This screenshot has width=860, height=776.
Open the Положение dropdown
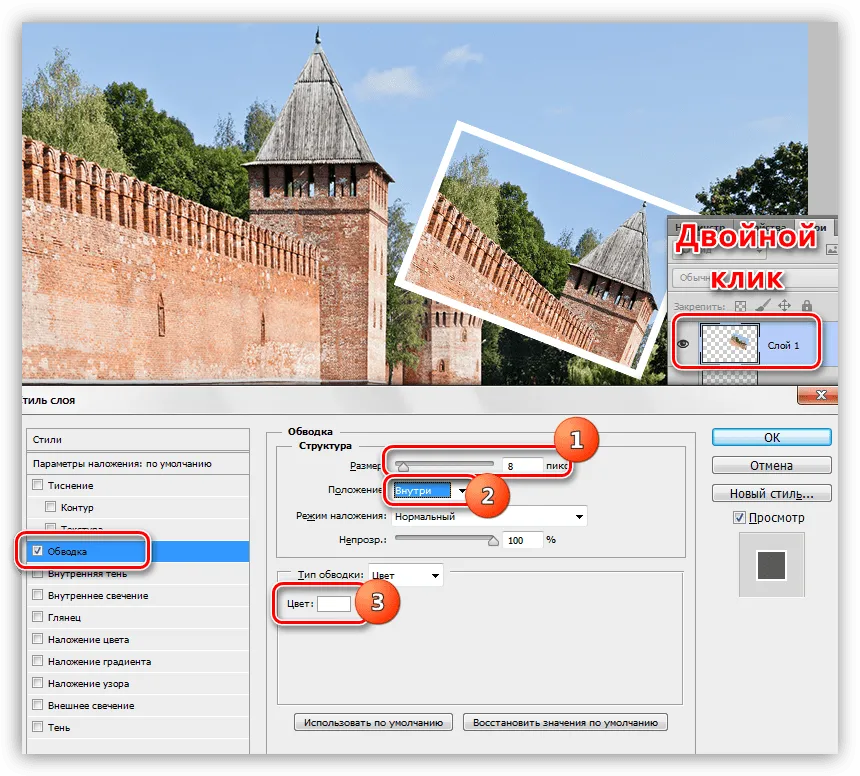point(431,490)
